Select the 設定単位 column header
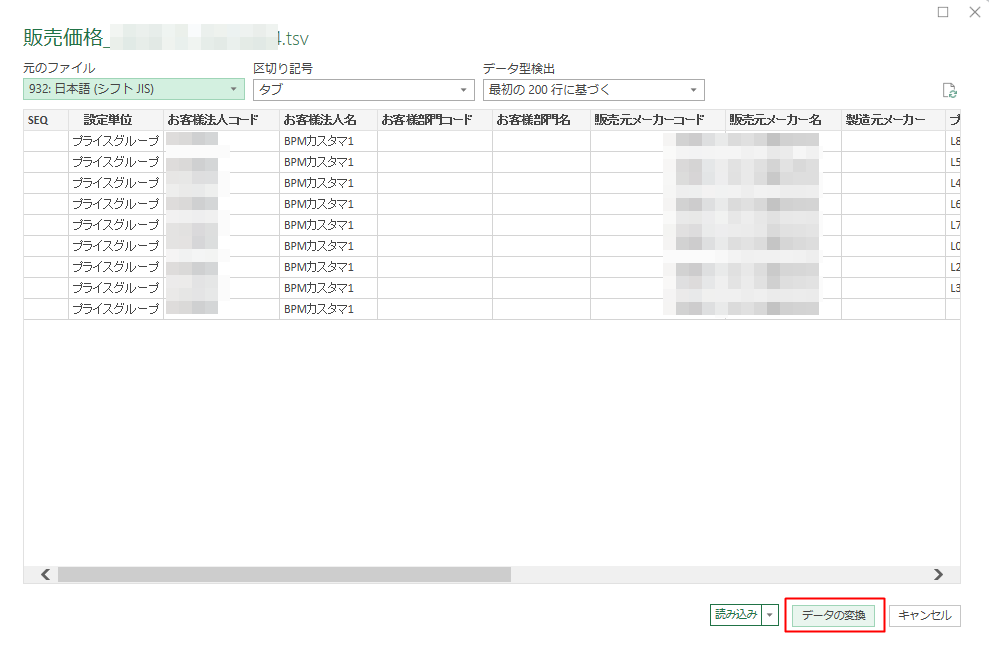The height and width of the screenshot is (651, 989). [x=111, y=119]
